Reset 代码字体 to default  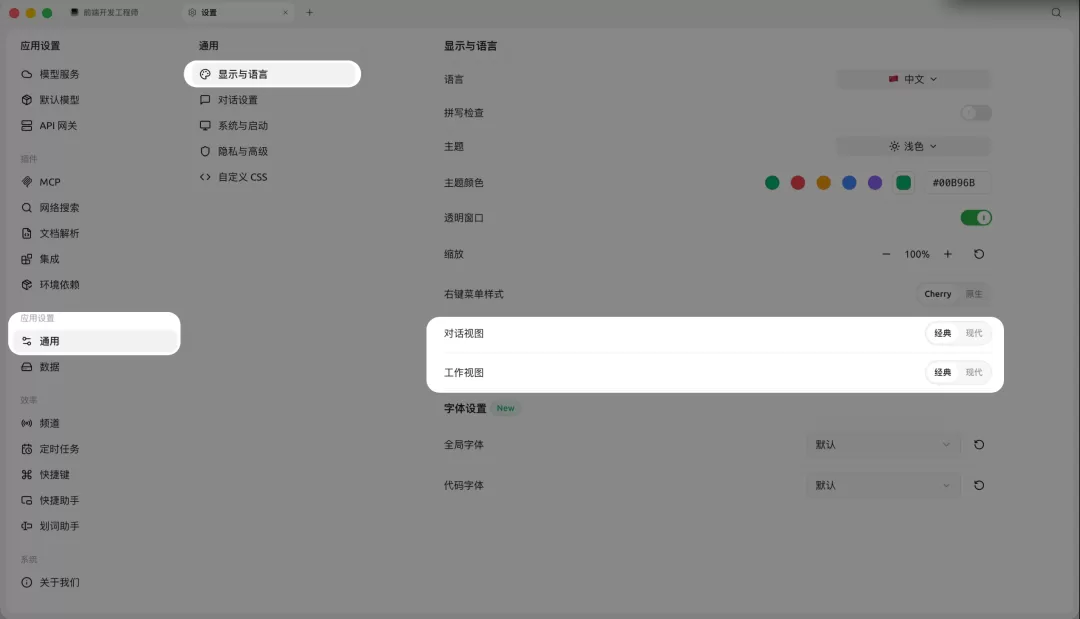pyautogui.click(x=979, y=485)
